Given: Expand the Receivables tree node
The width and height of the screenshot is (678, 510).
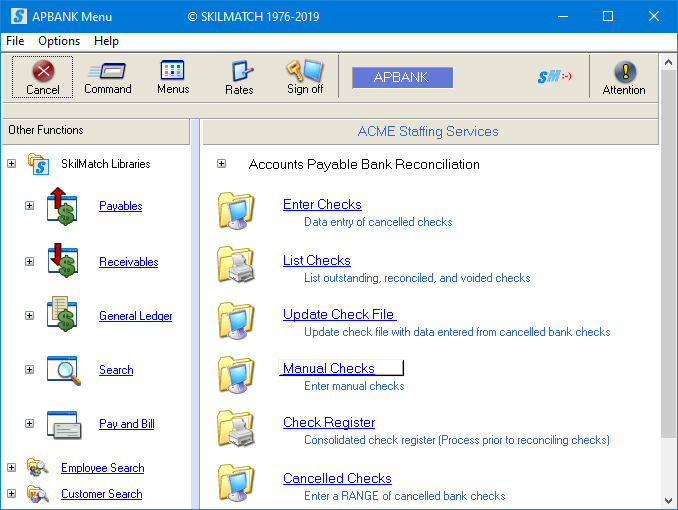Looking at the screenshot, I should [29, 262].
